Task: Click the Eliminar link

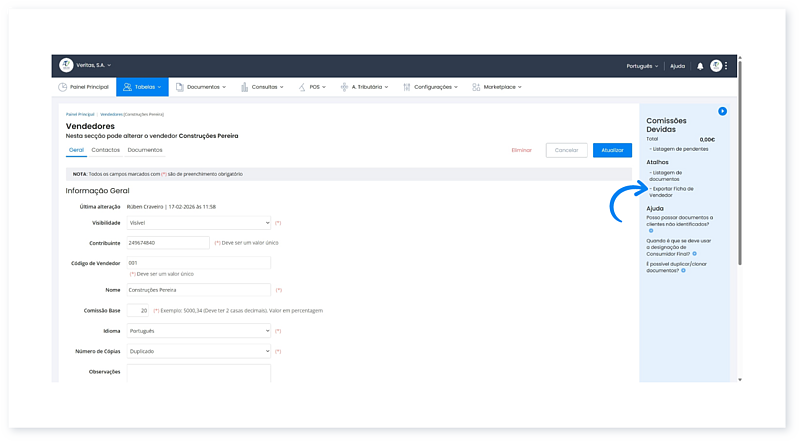Action: [x=521, y=150]
